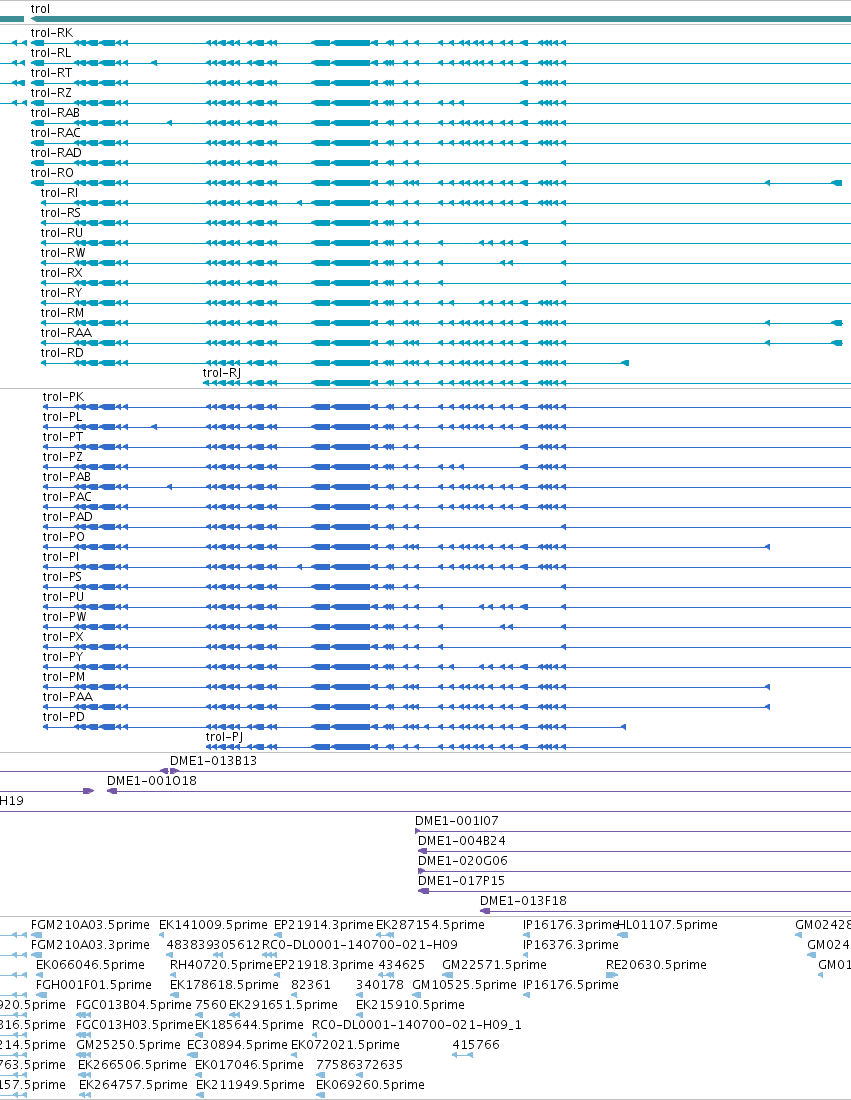The image size is (851, 1100).
Task: Select transcript trol-RAA
Action: click(66, 333)
